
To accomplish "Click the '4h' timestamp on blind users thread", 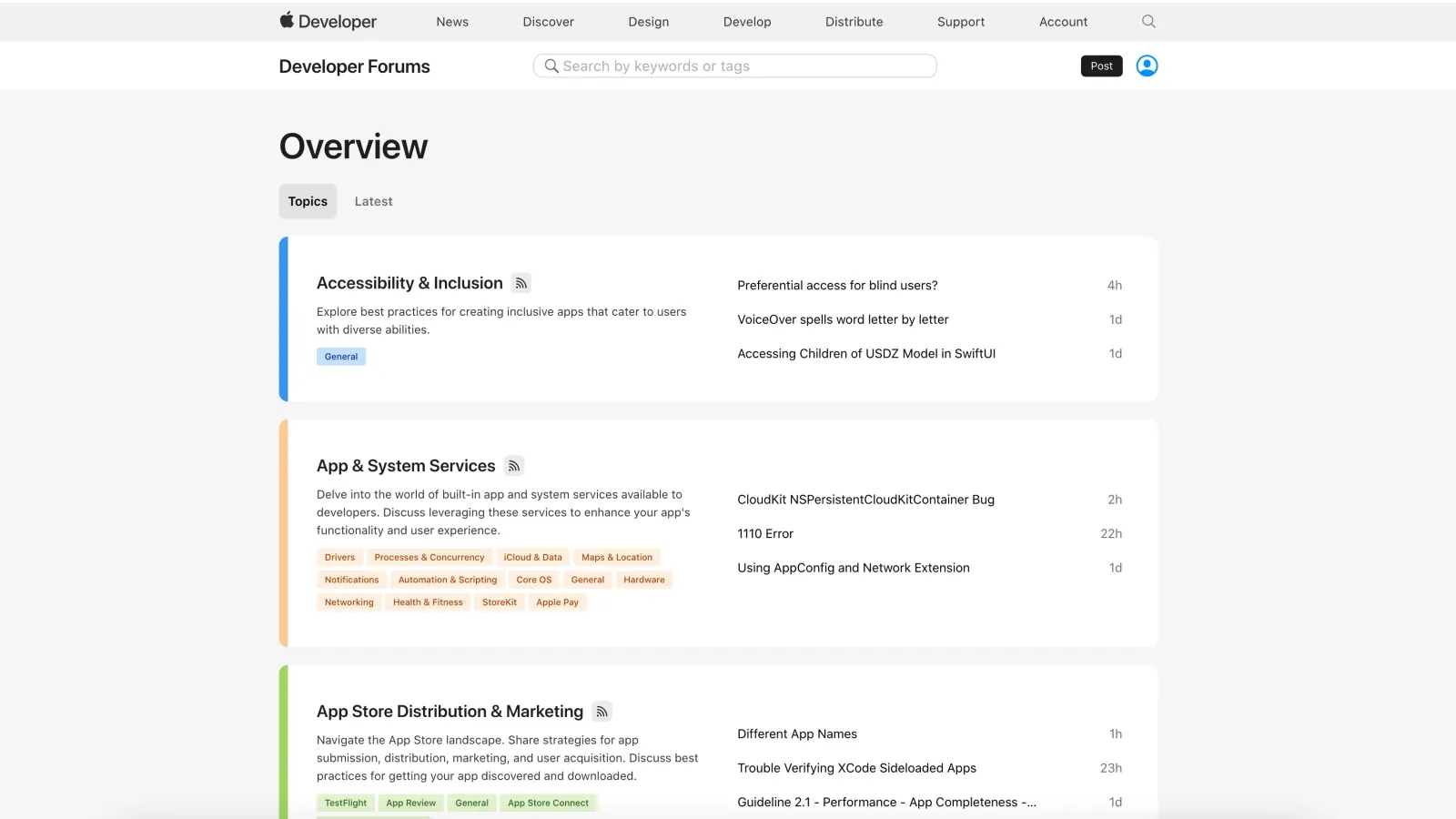I will coord(1115,285).
